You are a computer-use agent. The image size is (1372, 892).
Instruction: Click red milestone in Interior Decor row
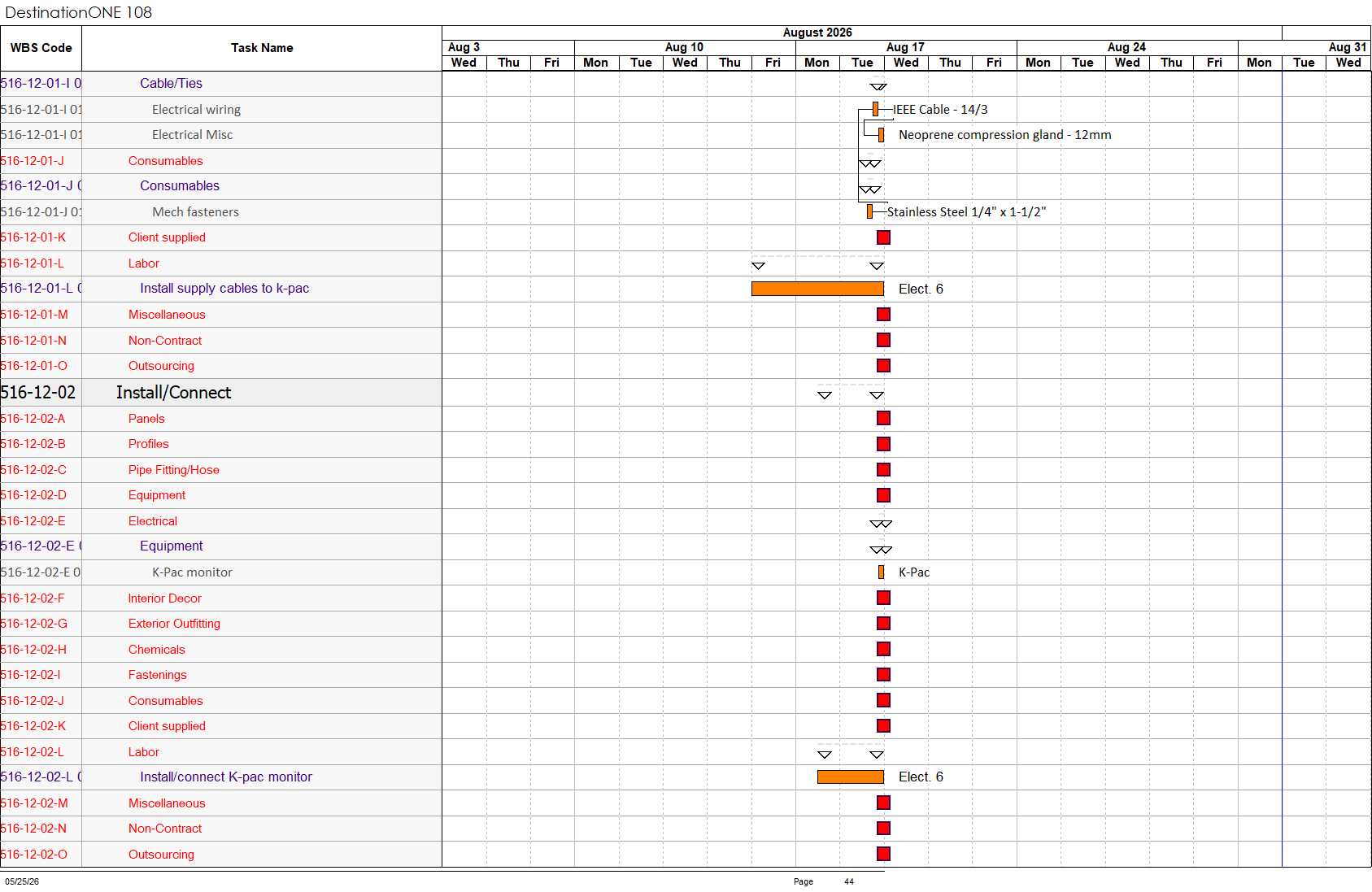point(883,598)
